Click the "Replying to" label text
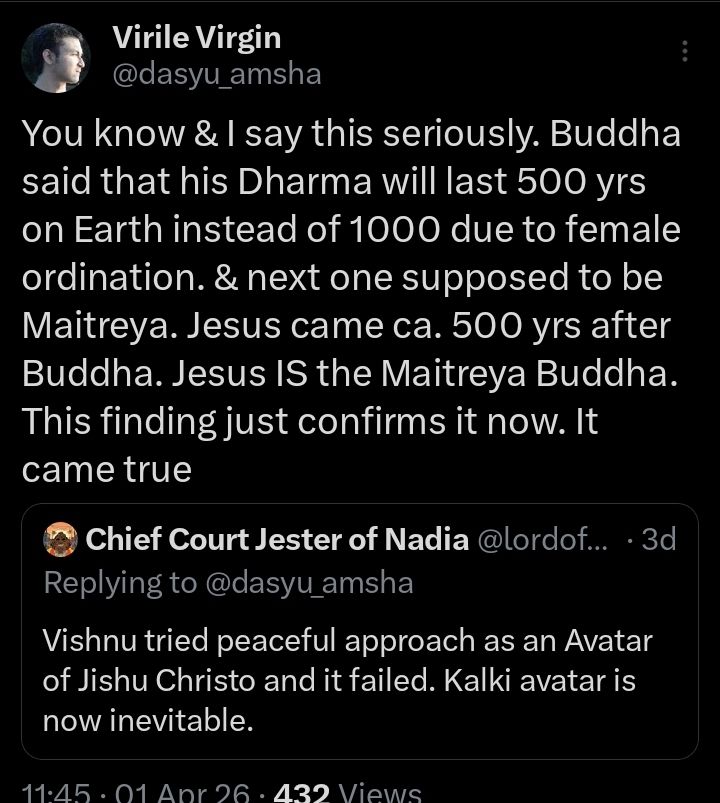Screen dimensions: 720x803 point(120,583)
